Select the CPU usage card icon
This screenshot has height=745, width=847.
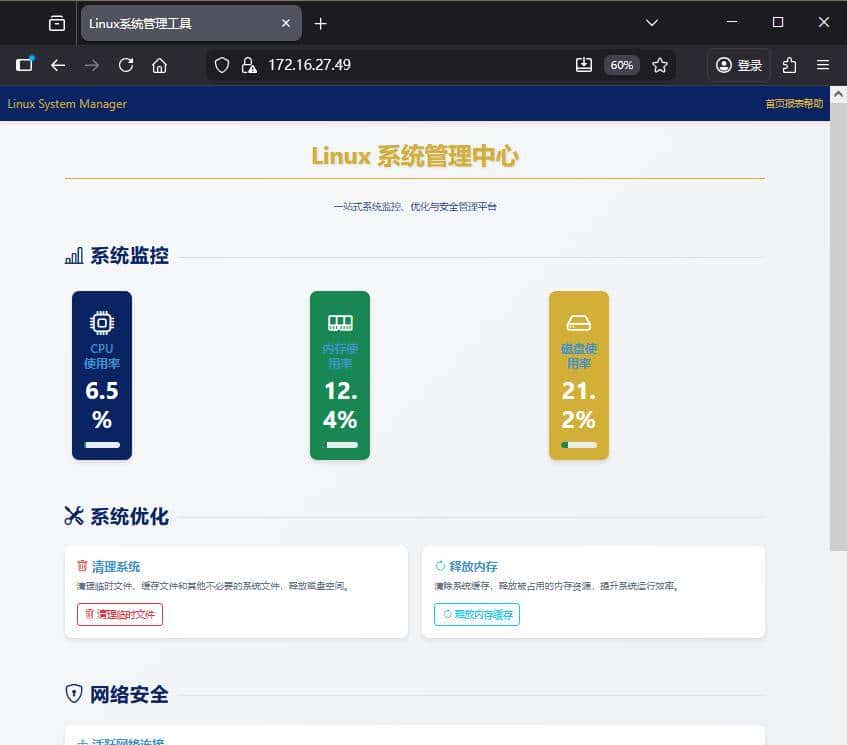[x=101, y=322]
